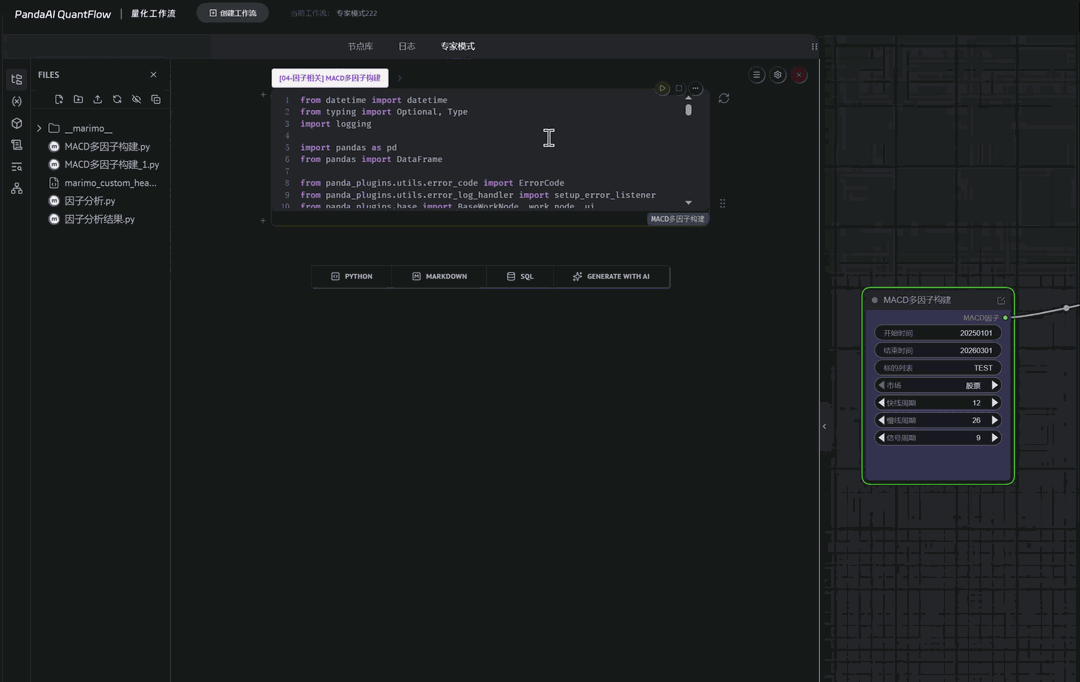Image resolution: width=1080 pixels, height=682 pixels.
Task: Collapse the side panel via left chevron handle
Action: (x=824, y=426)
